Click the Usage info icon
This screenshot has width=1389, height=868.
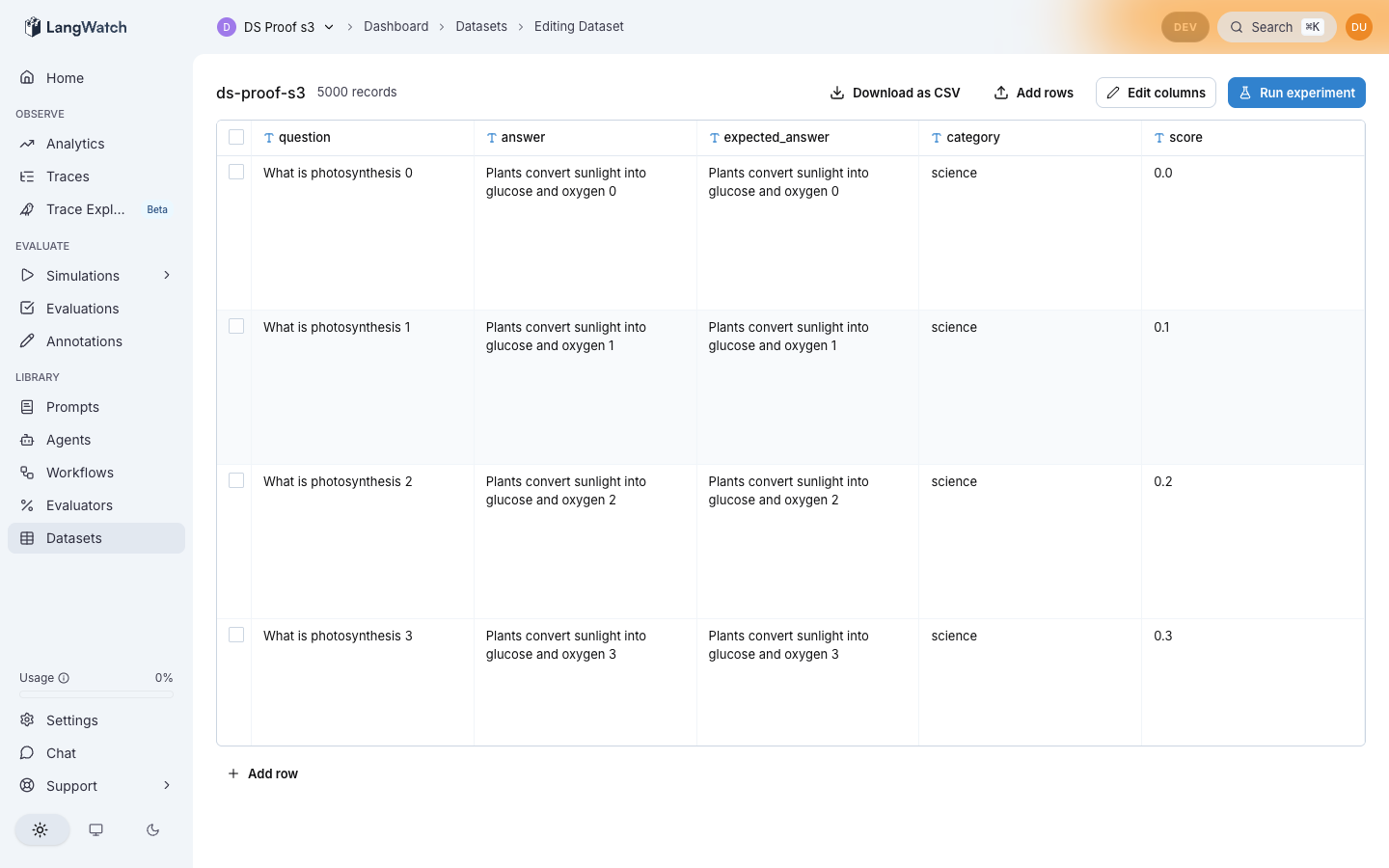pos(64,678)
